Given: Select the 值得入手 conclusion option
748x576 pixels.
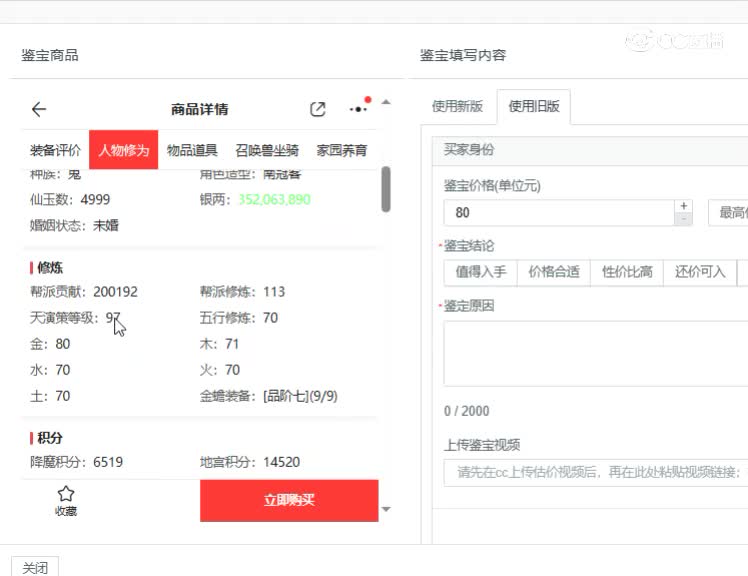Looking at the screenshot, I should coord(481,272).
